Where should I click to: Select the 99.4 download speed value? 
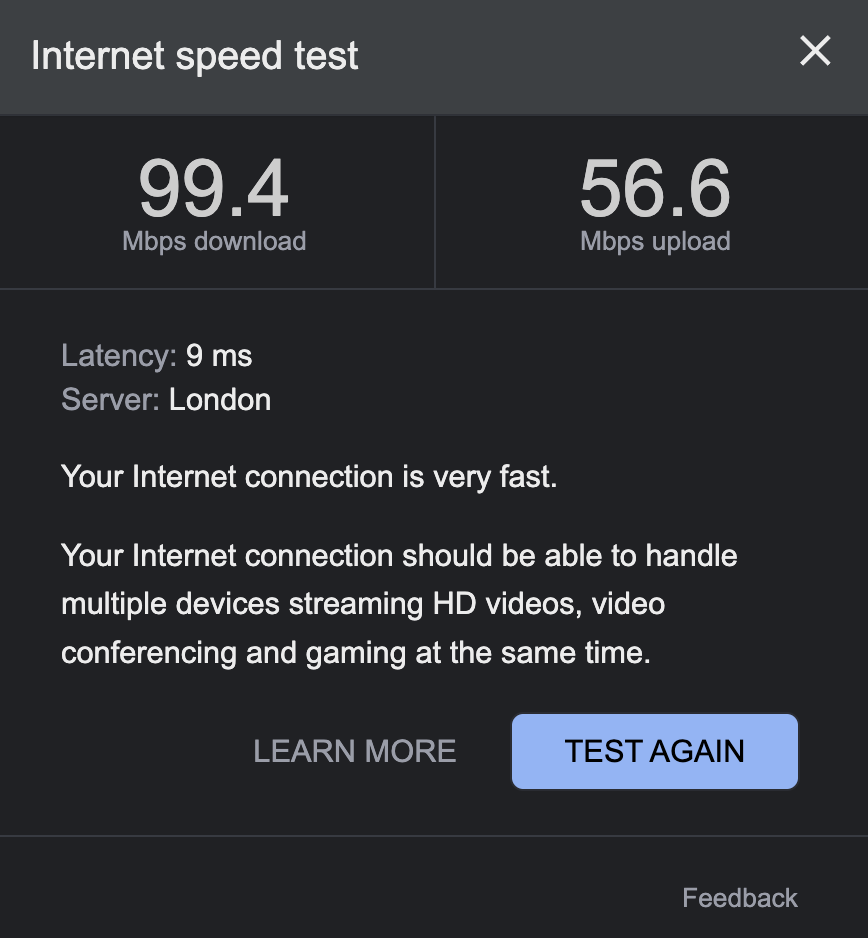pyautogui.click(x=214, y=189)
